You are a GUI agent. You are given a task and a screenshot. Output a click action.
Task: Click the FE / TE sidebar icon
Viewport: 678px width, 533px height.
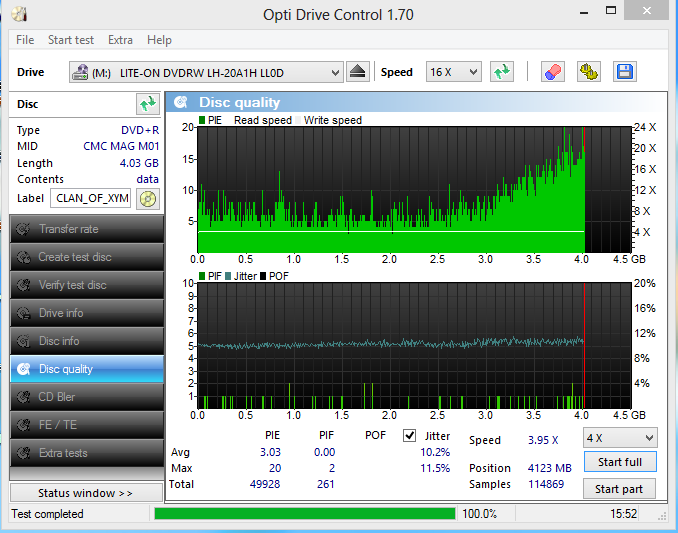23,425
